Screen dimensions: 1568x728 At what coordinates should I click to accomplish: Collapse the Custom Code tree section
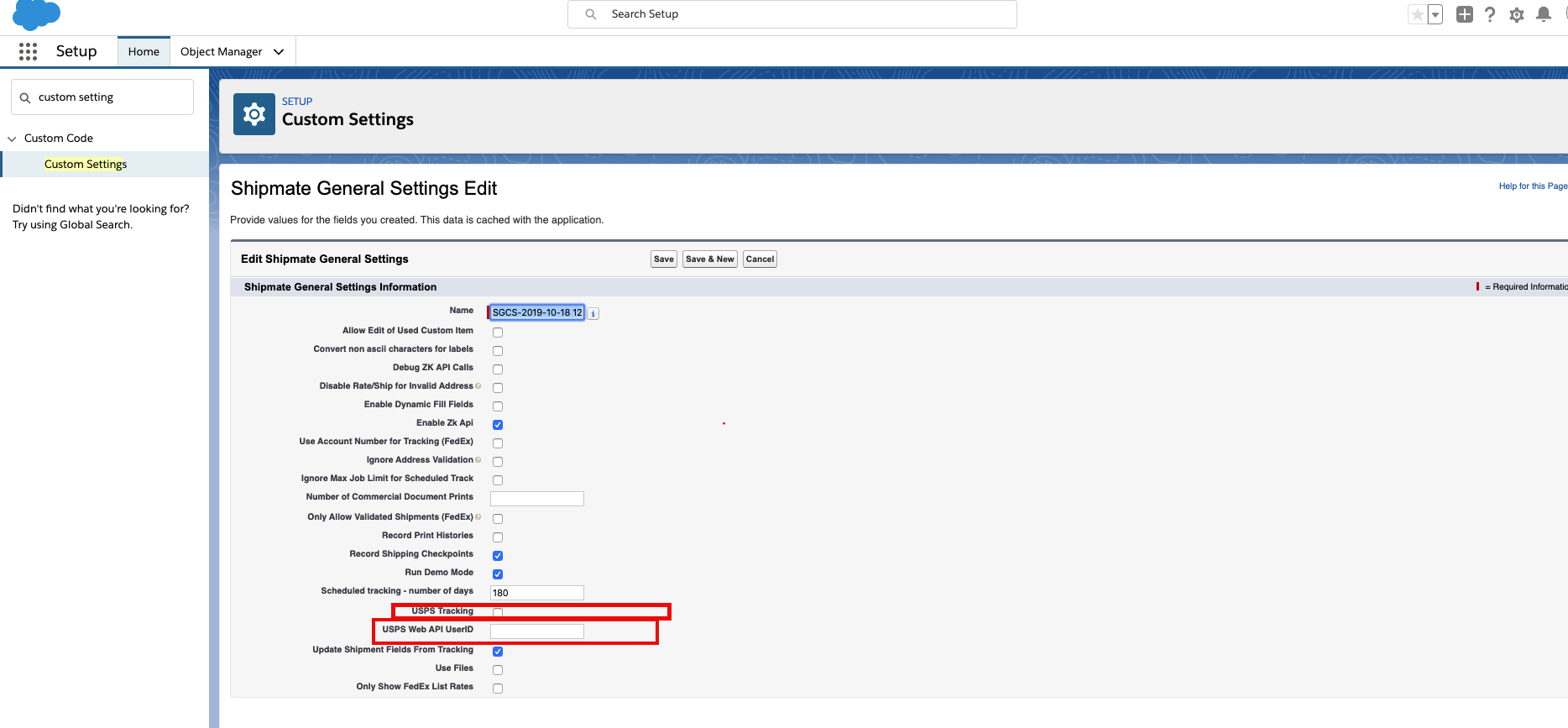tap(12, 139)
